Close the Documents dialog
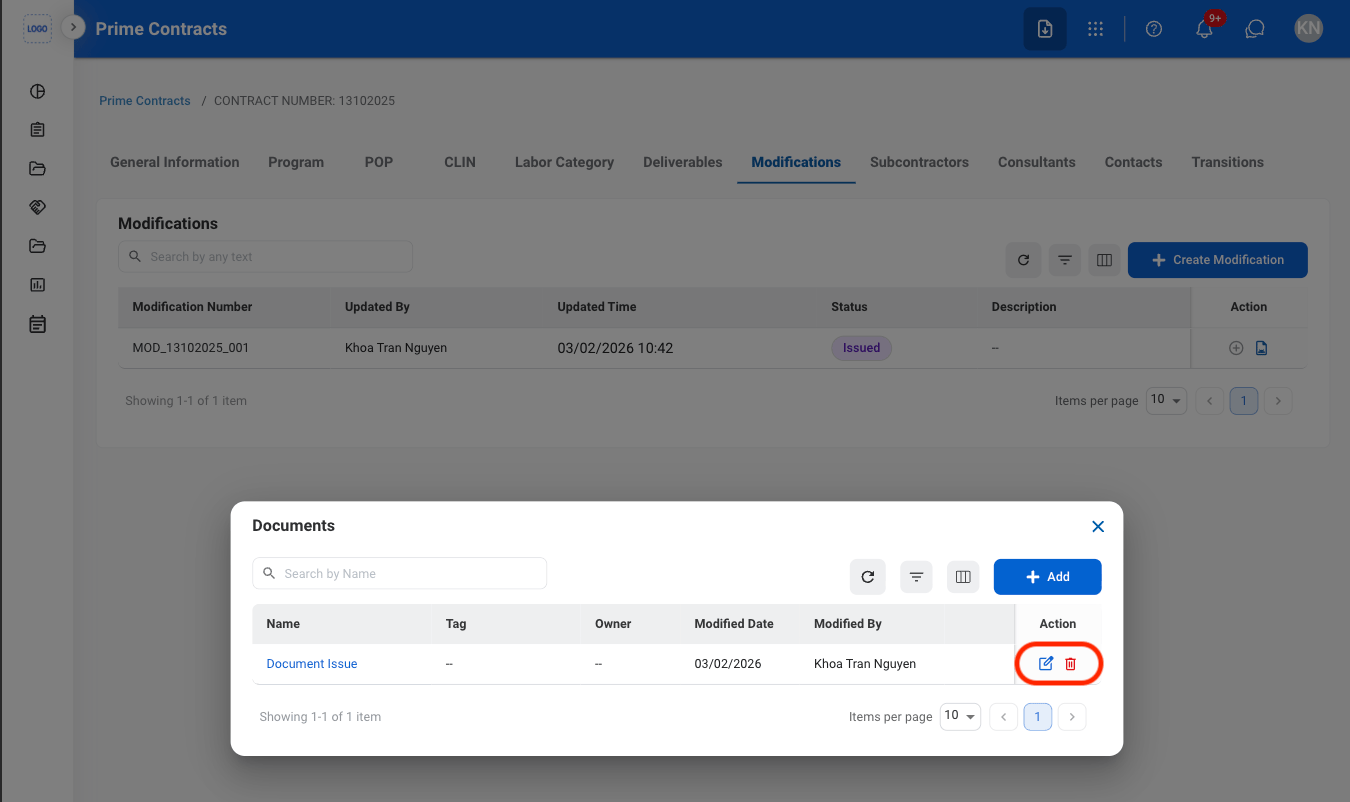Viewport: 1350px width, 802px height. coord(1098,526)
